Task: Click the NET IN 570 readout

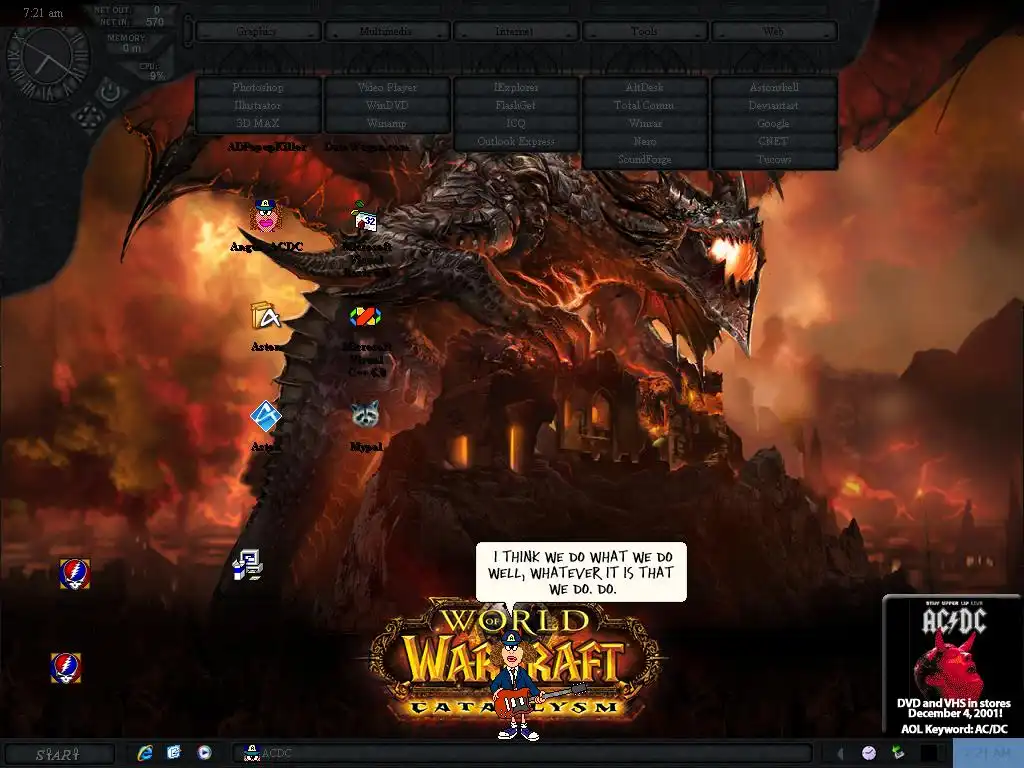Action: (x=132, y=22)
